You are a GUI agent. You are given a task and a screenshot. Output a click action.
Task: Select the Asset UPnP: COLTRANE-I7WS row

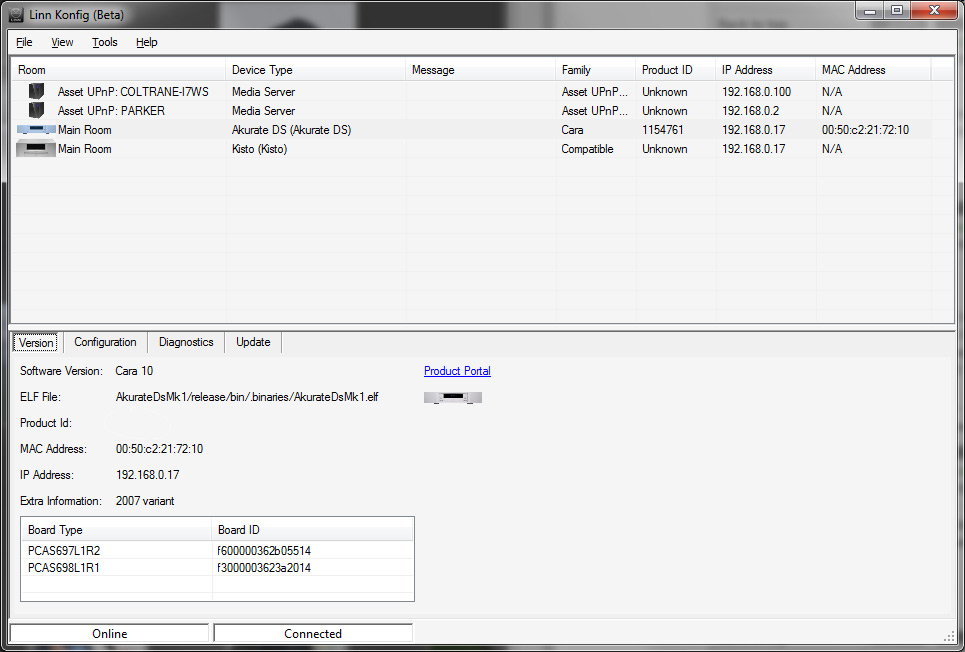(482, 92)
